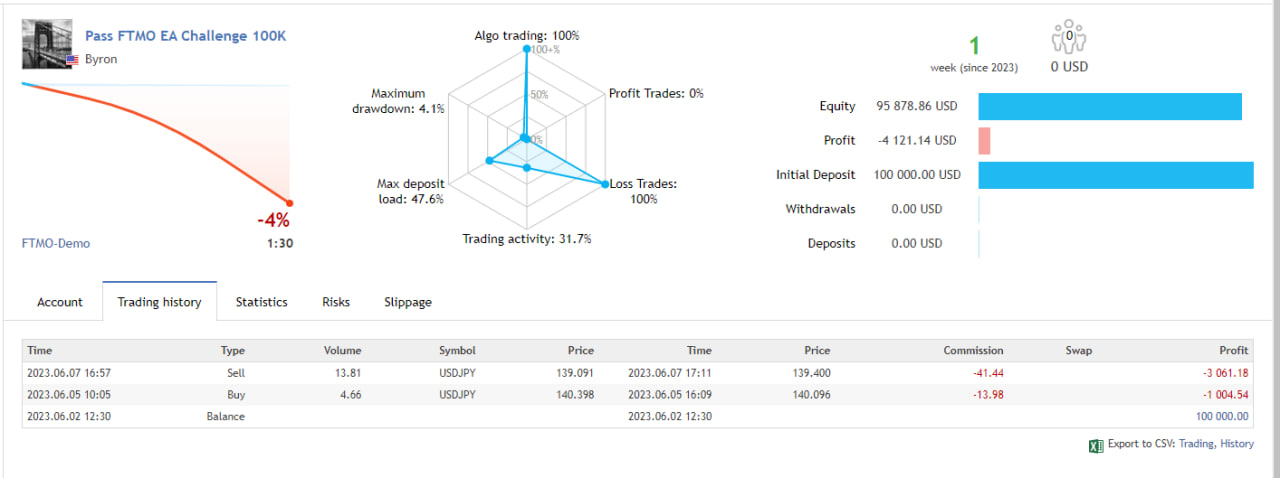Open the FTMO-Demo broker link

point(56,243)
